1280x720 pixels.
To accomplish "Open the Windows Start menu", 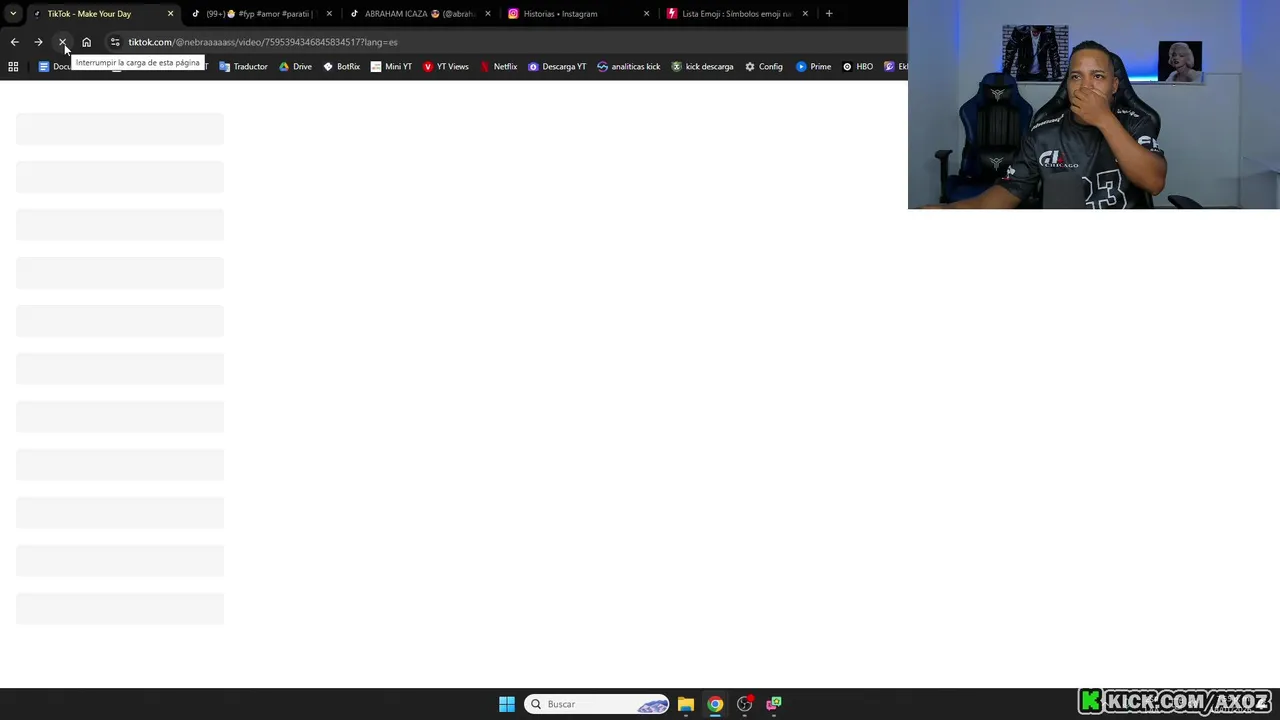I will [x=507, y=704].
